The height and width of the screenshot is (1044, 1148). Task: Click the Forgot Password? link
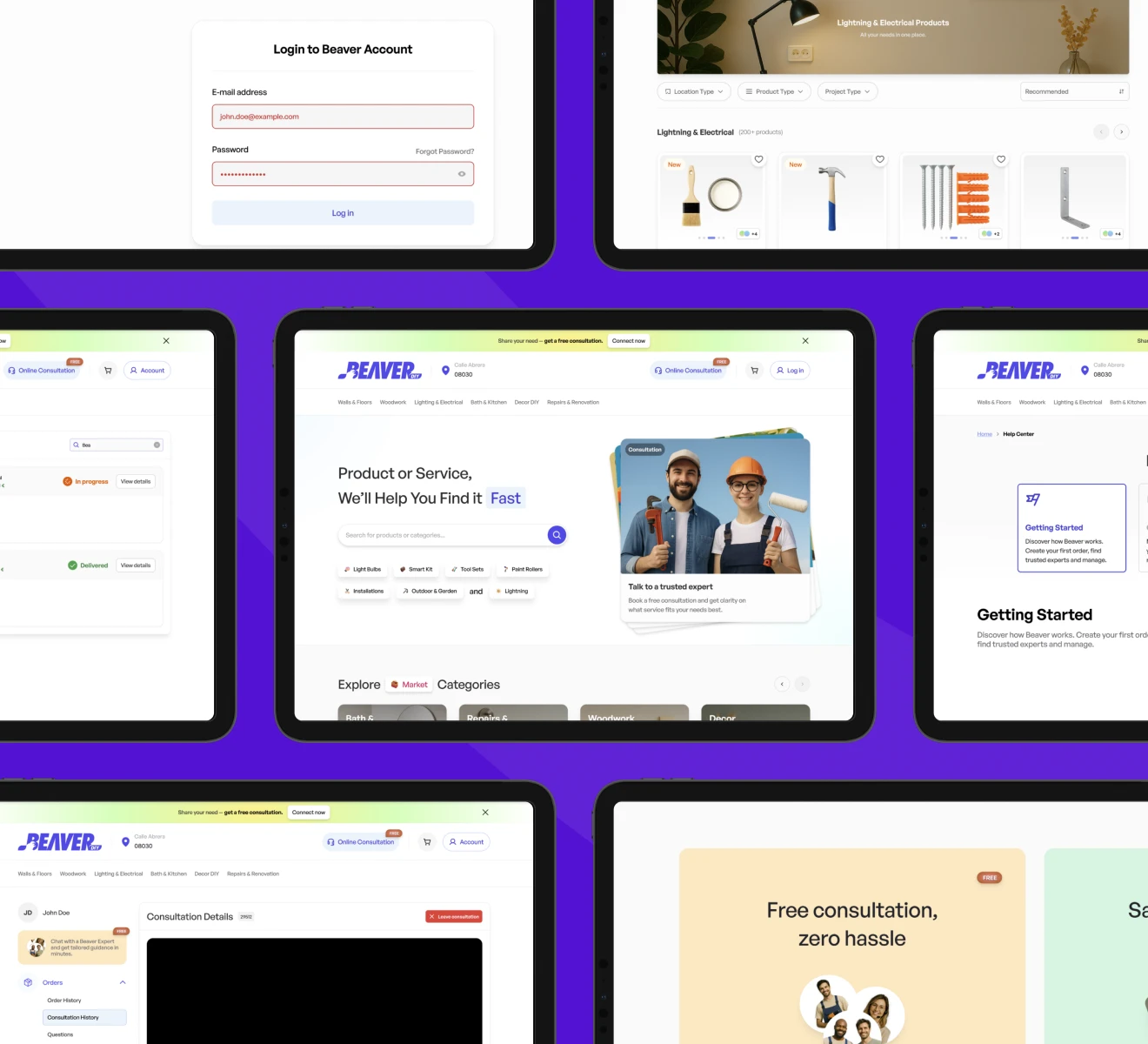(444, 151)
